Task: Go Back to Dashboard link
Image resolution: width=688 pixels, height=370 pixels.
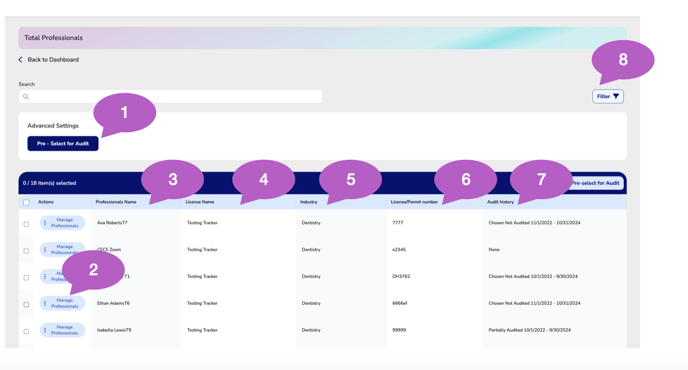Action: pyautogui.click(x=53, y=60)
